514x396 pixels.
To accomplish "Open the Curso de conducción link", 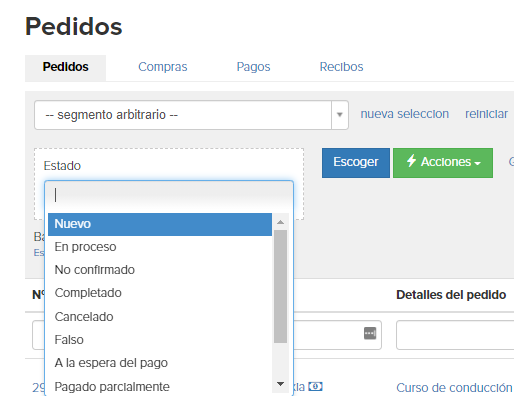I will pos(454,388).
